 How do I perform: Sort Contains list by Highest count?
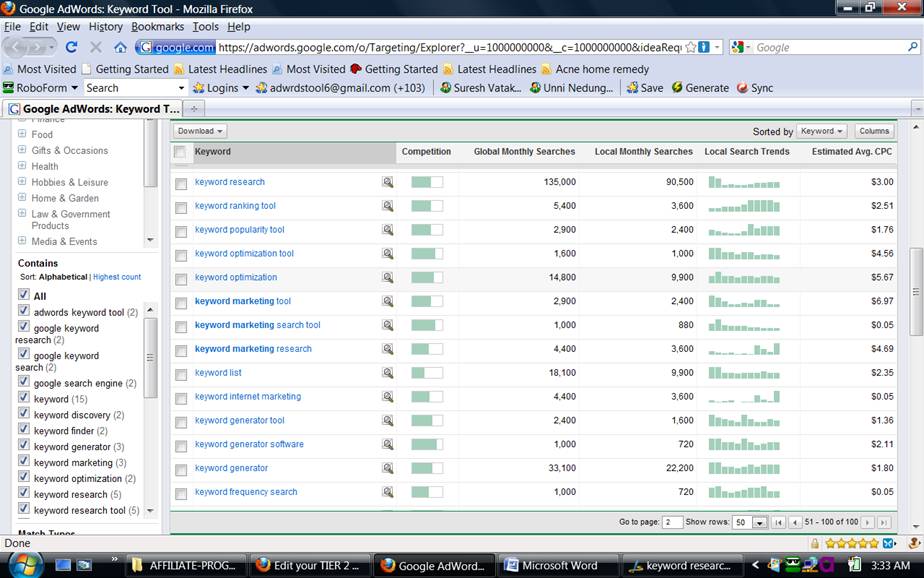coord(117,277)
